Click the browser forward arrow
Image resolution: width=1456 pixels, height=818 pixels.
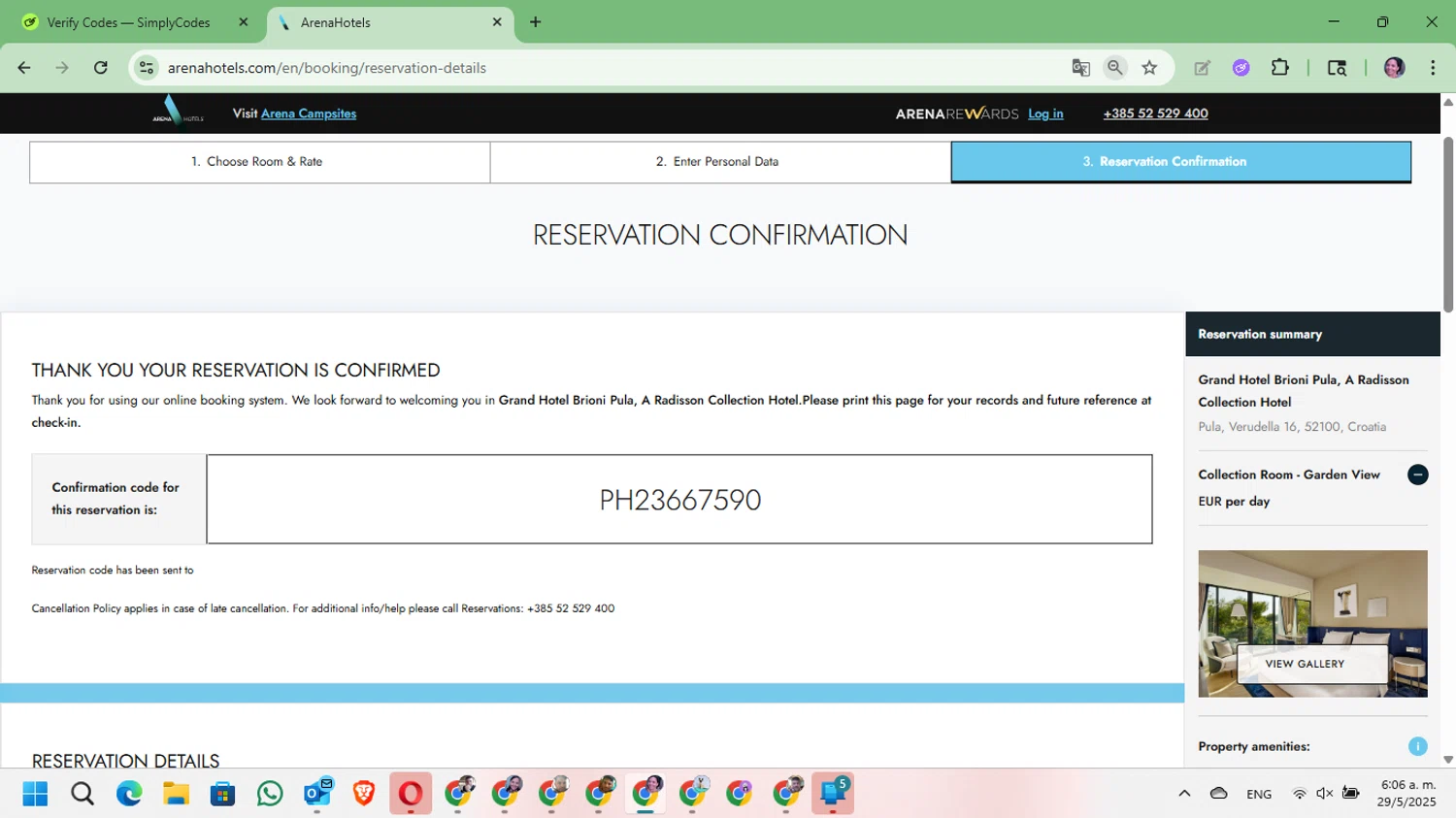[62, 68]
